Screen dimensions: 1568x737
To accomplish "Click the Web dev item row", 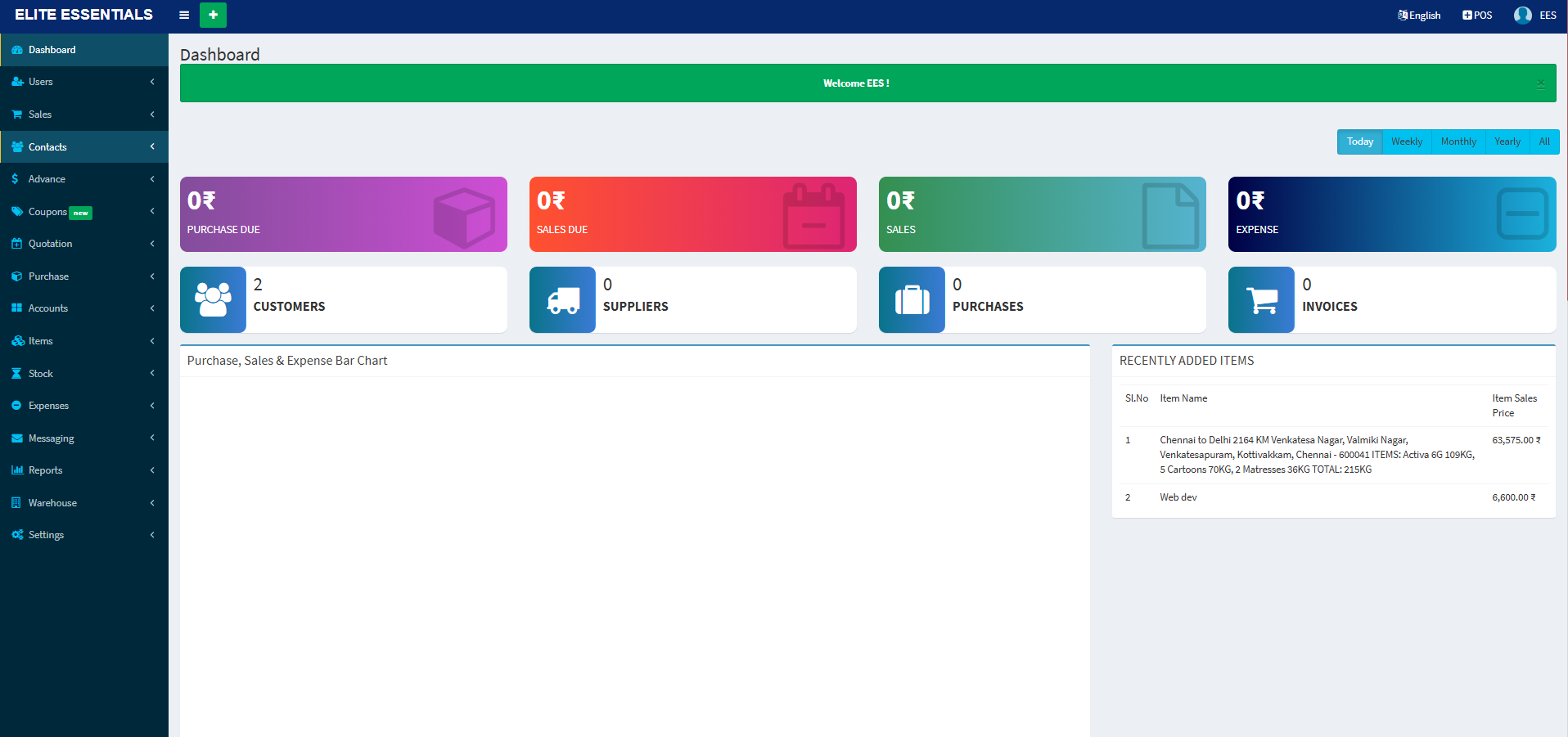I will pos(1334,497).
